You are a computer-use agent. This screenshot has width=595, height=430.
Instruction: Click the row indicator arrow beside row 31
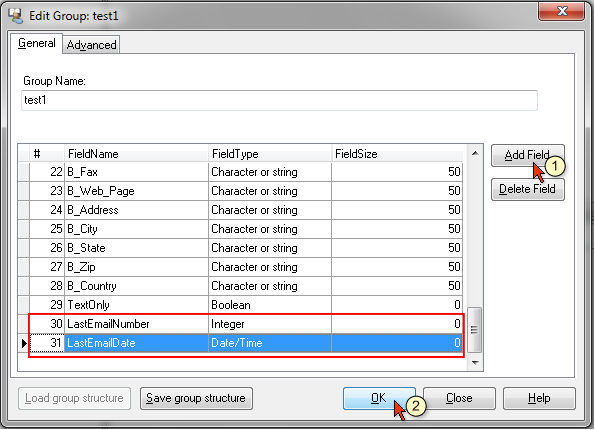pyautogui.click(x=24, y=343)
